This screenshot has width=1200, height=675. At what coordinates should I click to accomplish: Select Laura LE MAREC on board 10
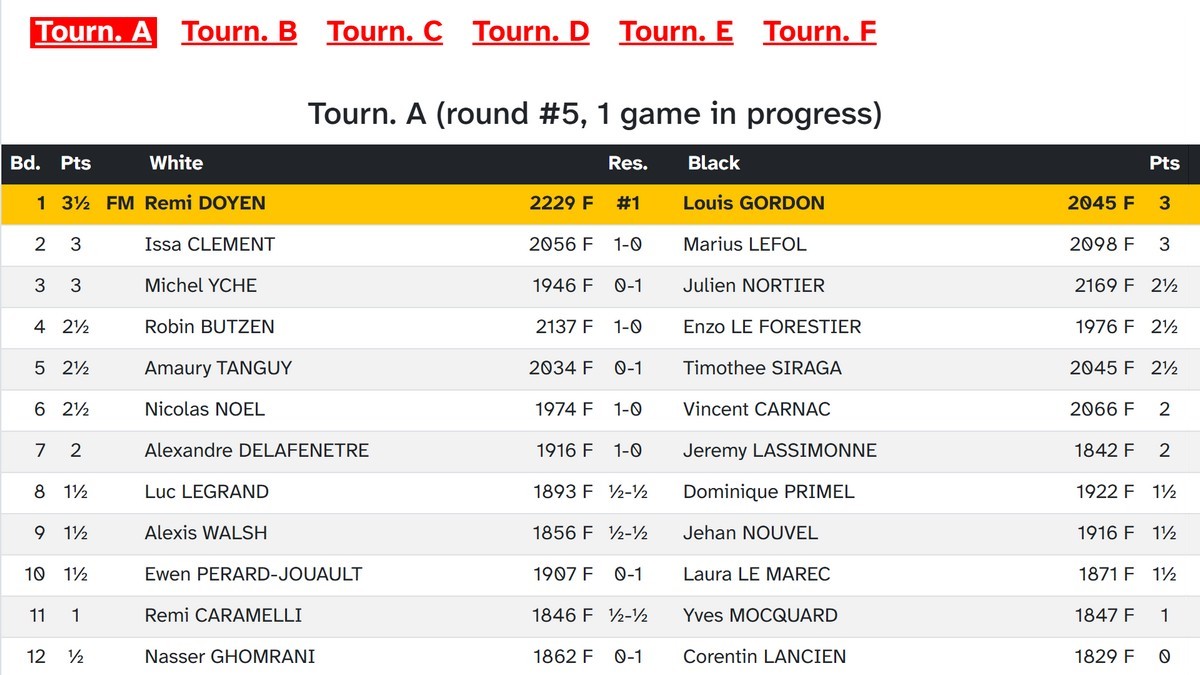tap(756, 574)
